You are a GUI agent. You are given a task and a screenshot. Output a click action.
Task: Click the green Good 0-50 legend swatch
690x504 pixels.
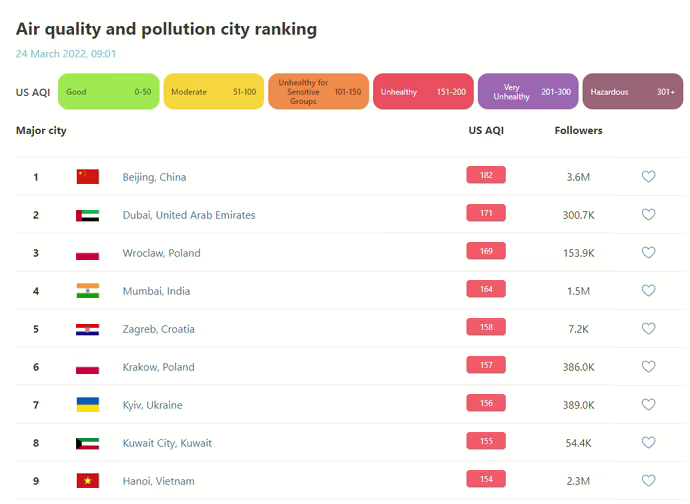coord(108,92)
